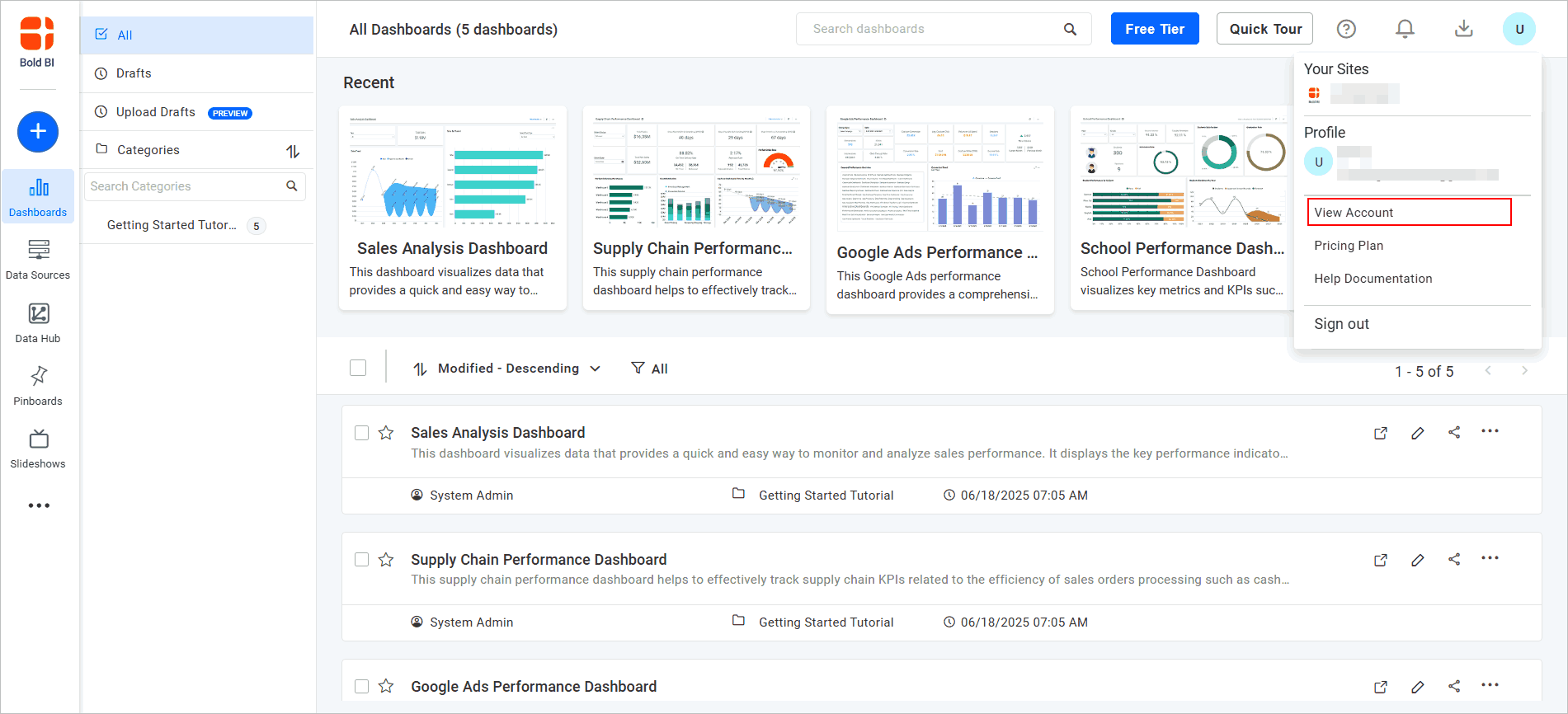
Task: Edit the Supply Chain Performance Dashboard
Action: tap(1418, 560)
